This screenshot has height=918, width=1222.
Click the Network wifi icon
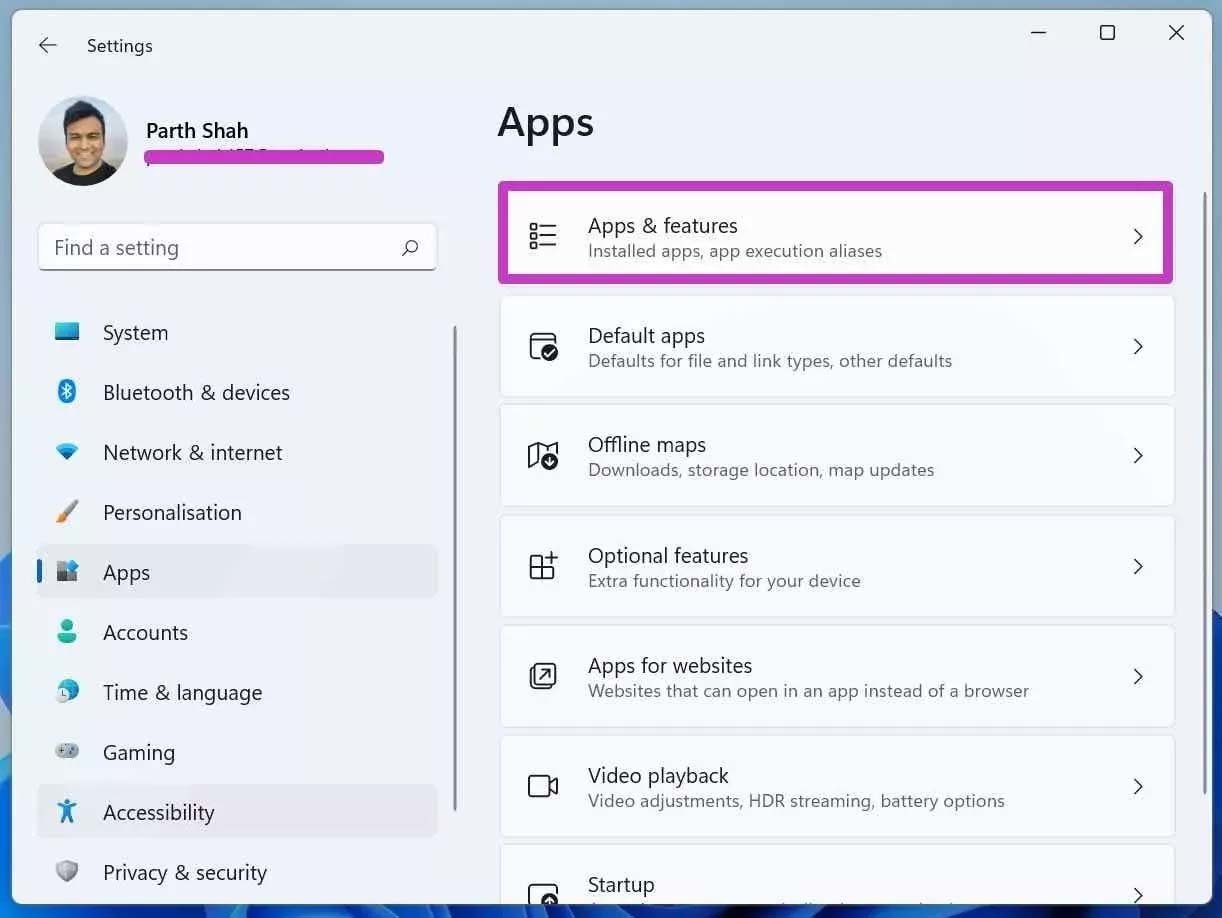[x=67, y=452]
